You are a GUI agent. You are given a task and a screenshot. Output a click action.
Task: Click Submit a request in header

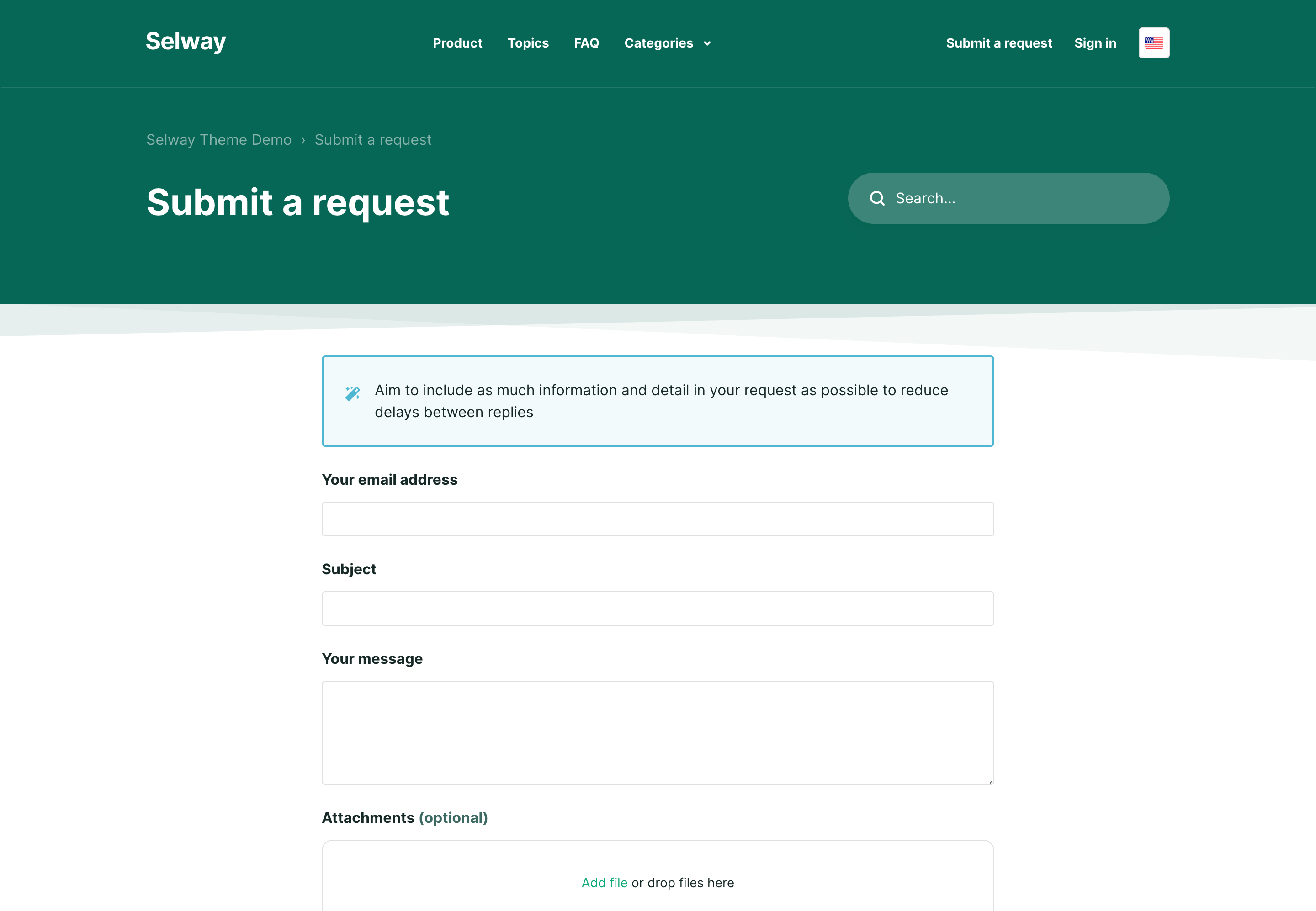[998, 43]
